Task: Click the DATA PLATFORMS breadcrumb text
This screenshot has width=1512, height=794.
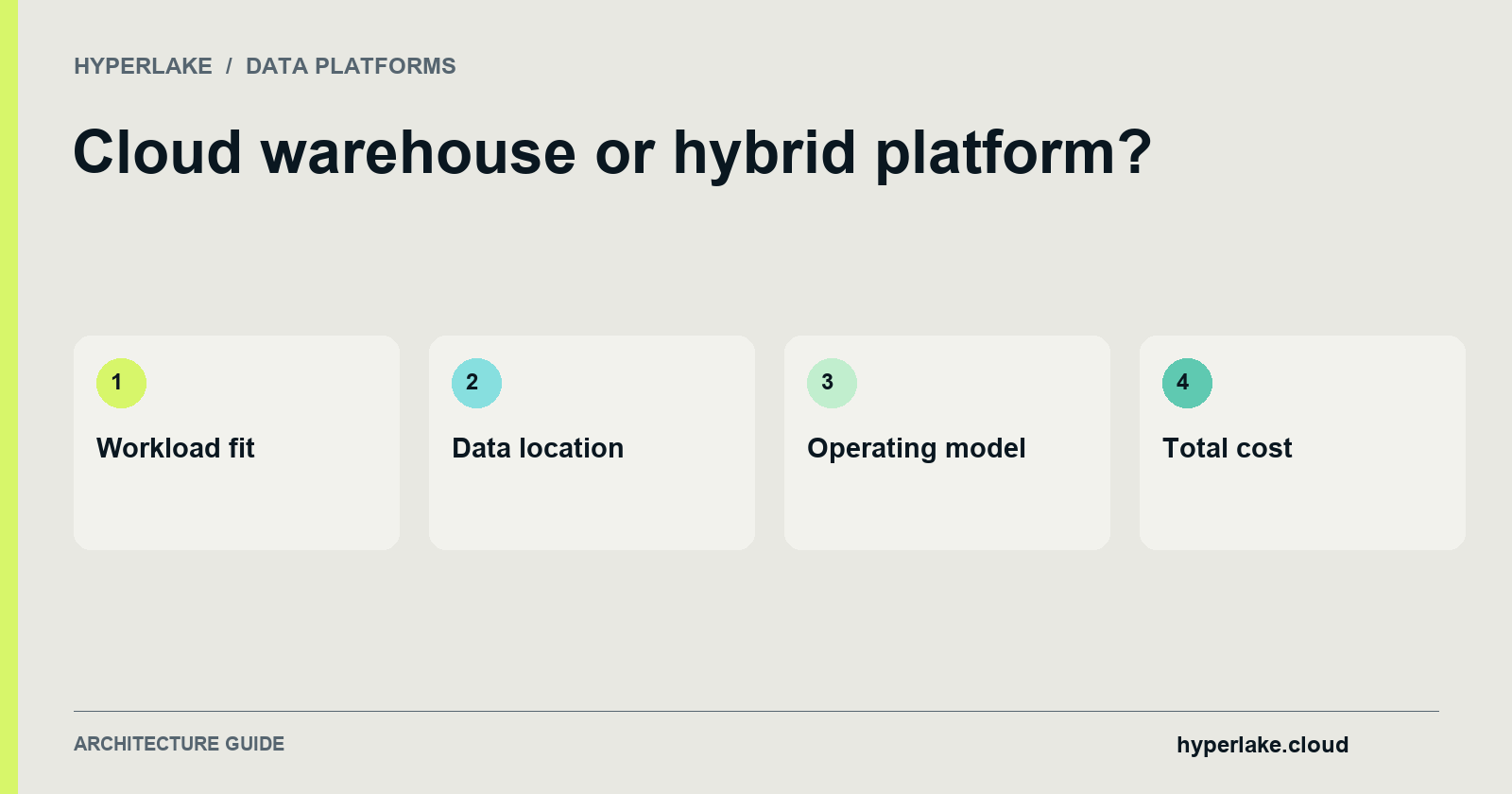Action: pos(351,66)
